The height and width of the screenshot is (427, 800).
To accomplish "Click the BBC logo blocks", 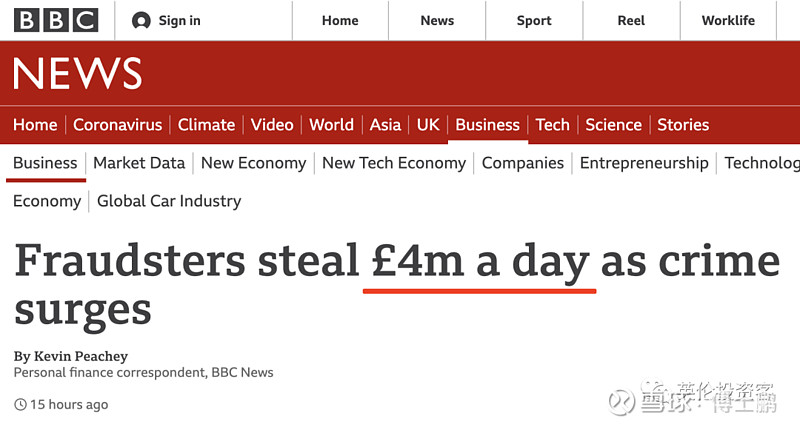I will pyautogui.click(x=56, y=20).
